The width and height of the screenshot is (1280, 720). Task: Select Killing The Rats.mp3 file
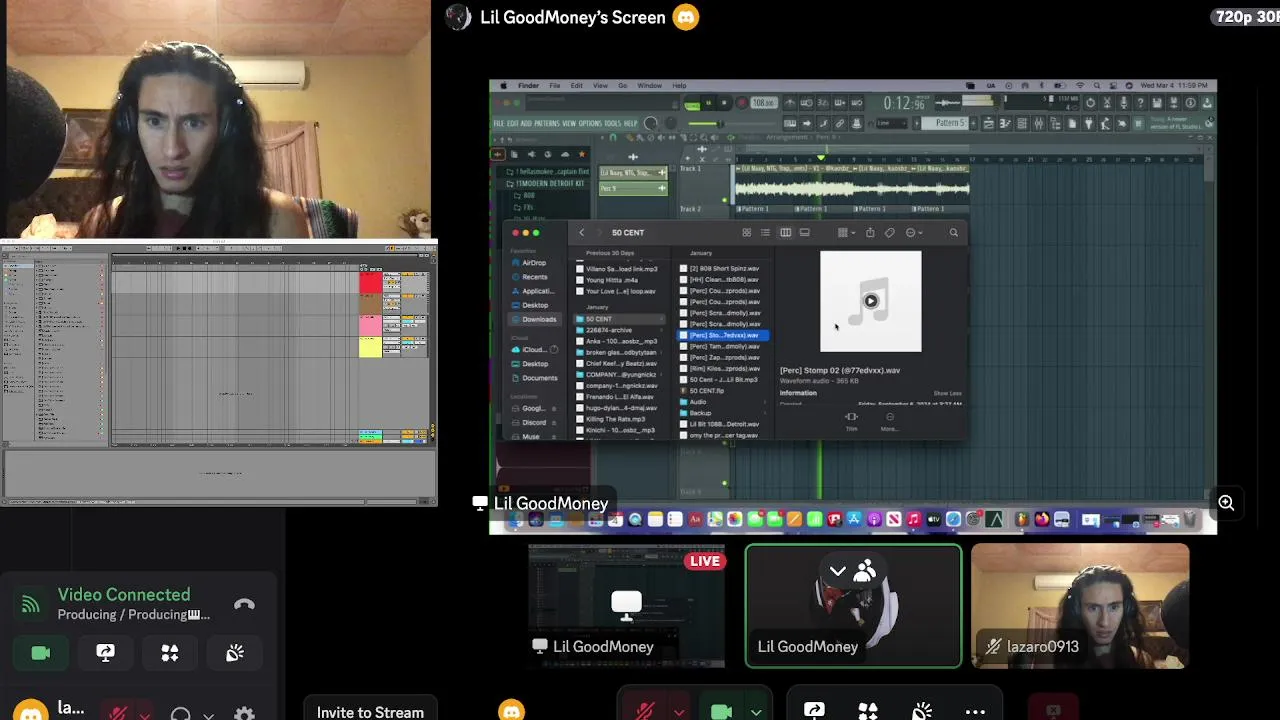click(x=619, y=419)
